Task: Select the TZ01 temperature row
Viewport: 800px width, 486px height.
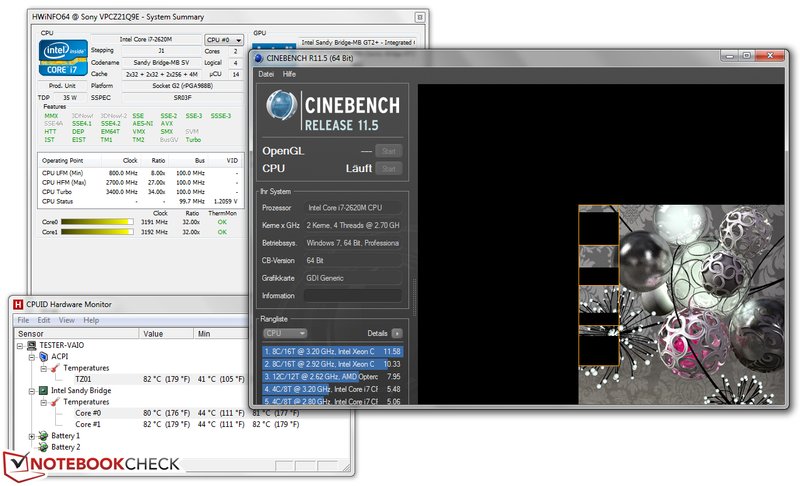Action: 159,379
